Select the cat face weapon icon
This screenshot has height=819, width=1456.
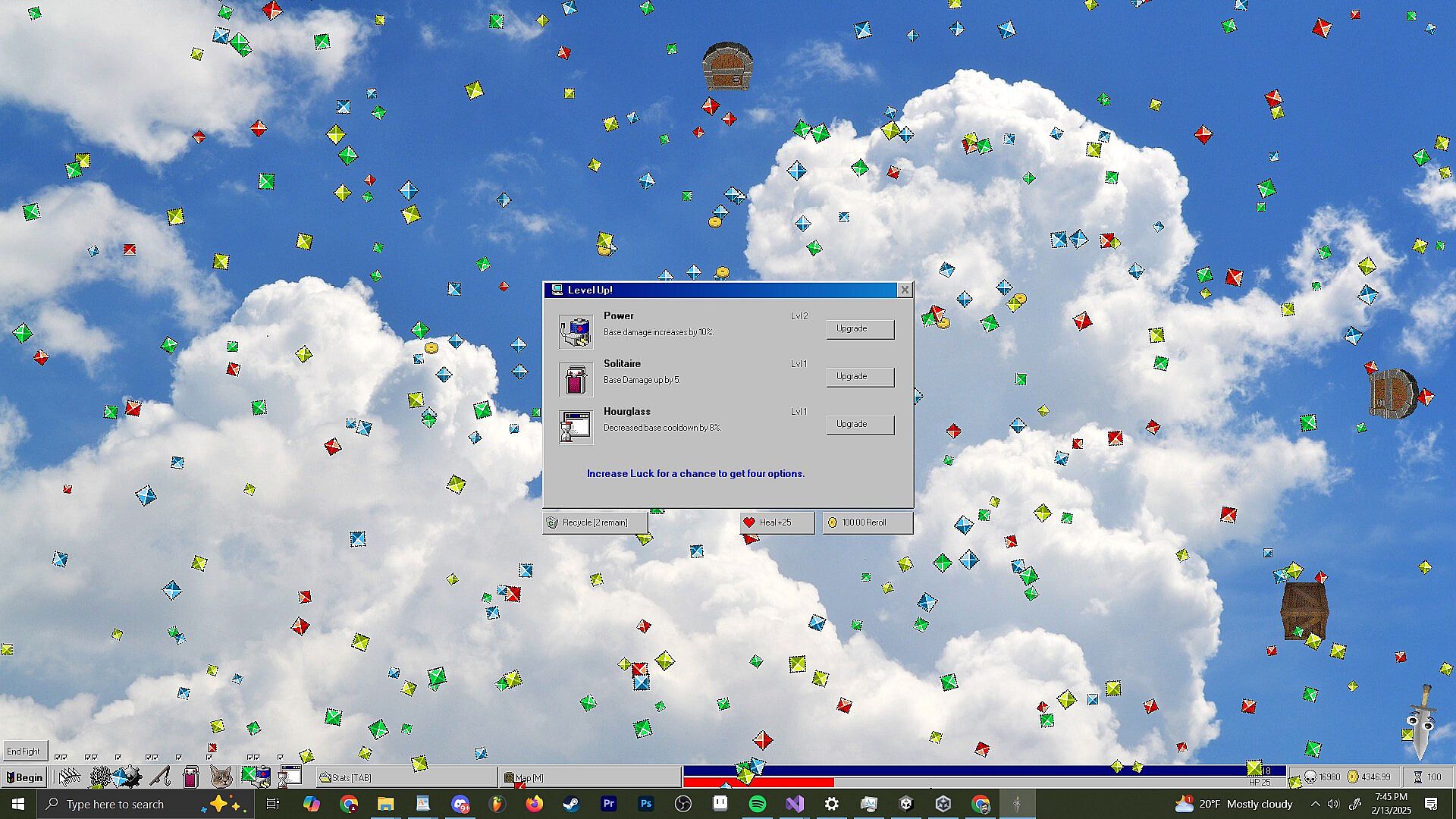[x=221, y=777]
